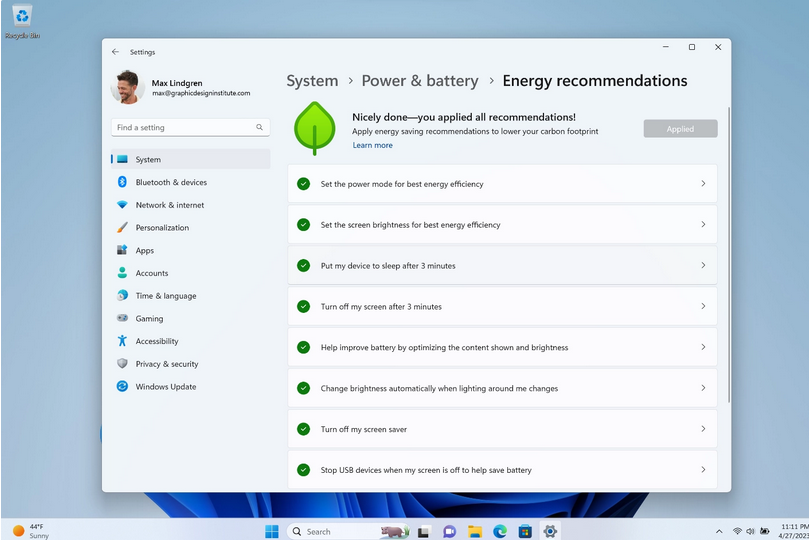Launch Teams Chat from taskbar

[x=449, y=531]
